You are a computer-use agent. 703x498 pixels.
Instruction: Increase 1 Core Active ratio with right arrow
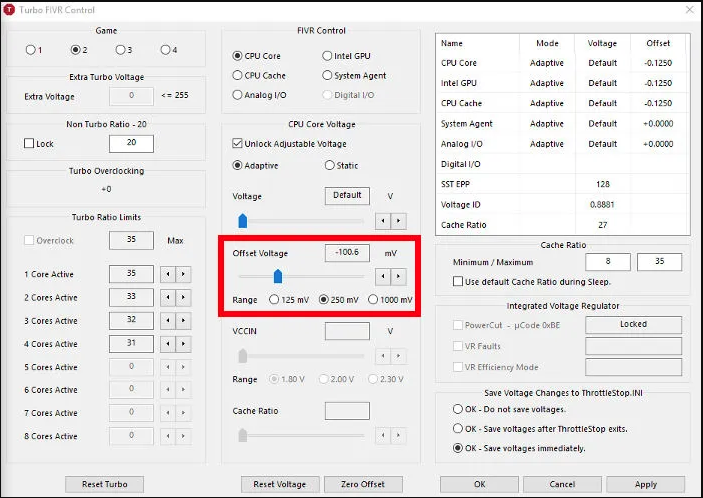point(183,274)
